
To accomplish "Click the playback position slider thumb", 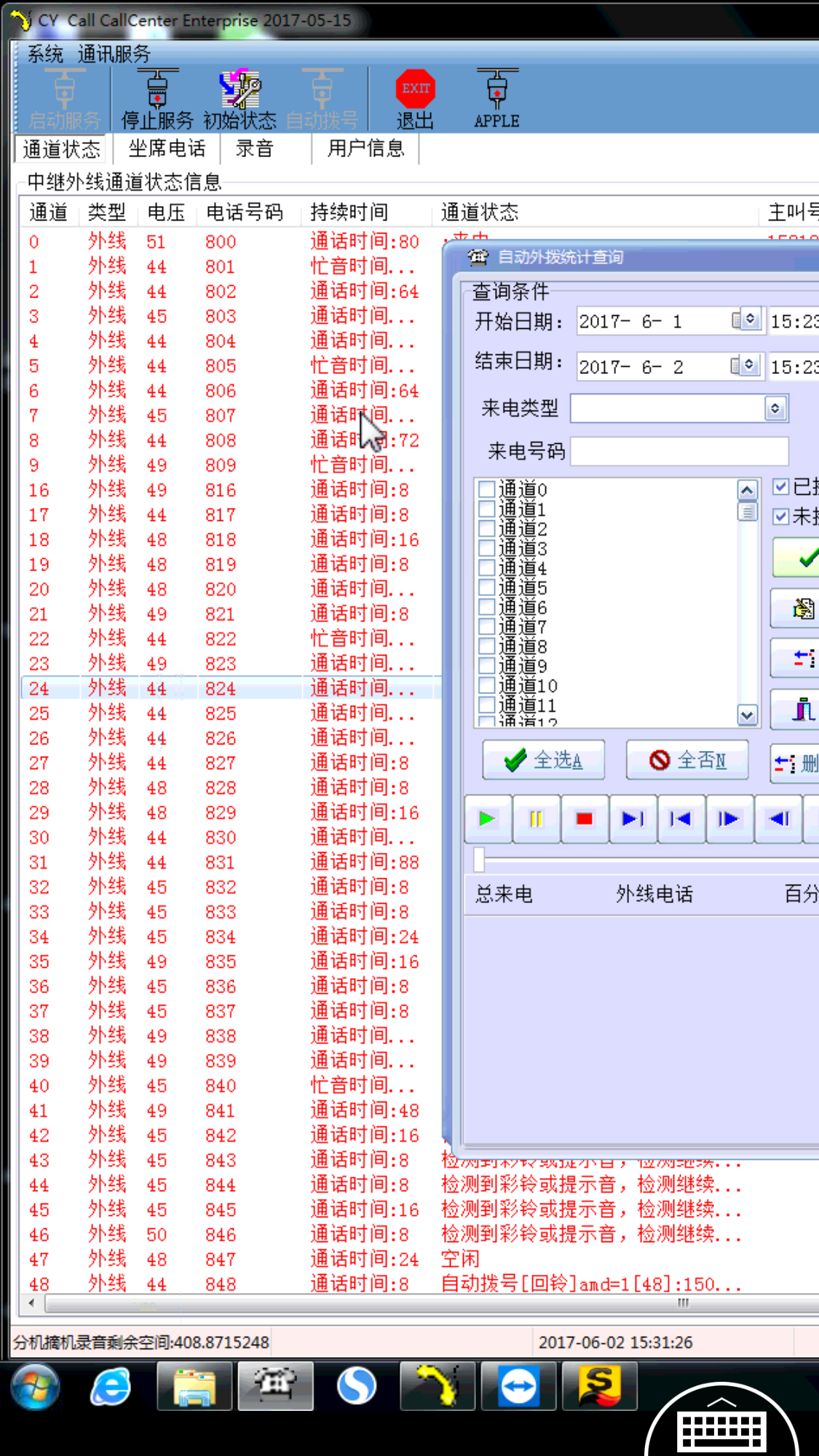I will (479, 859).
